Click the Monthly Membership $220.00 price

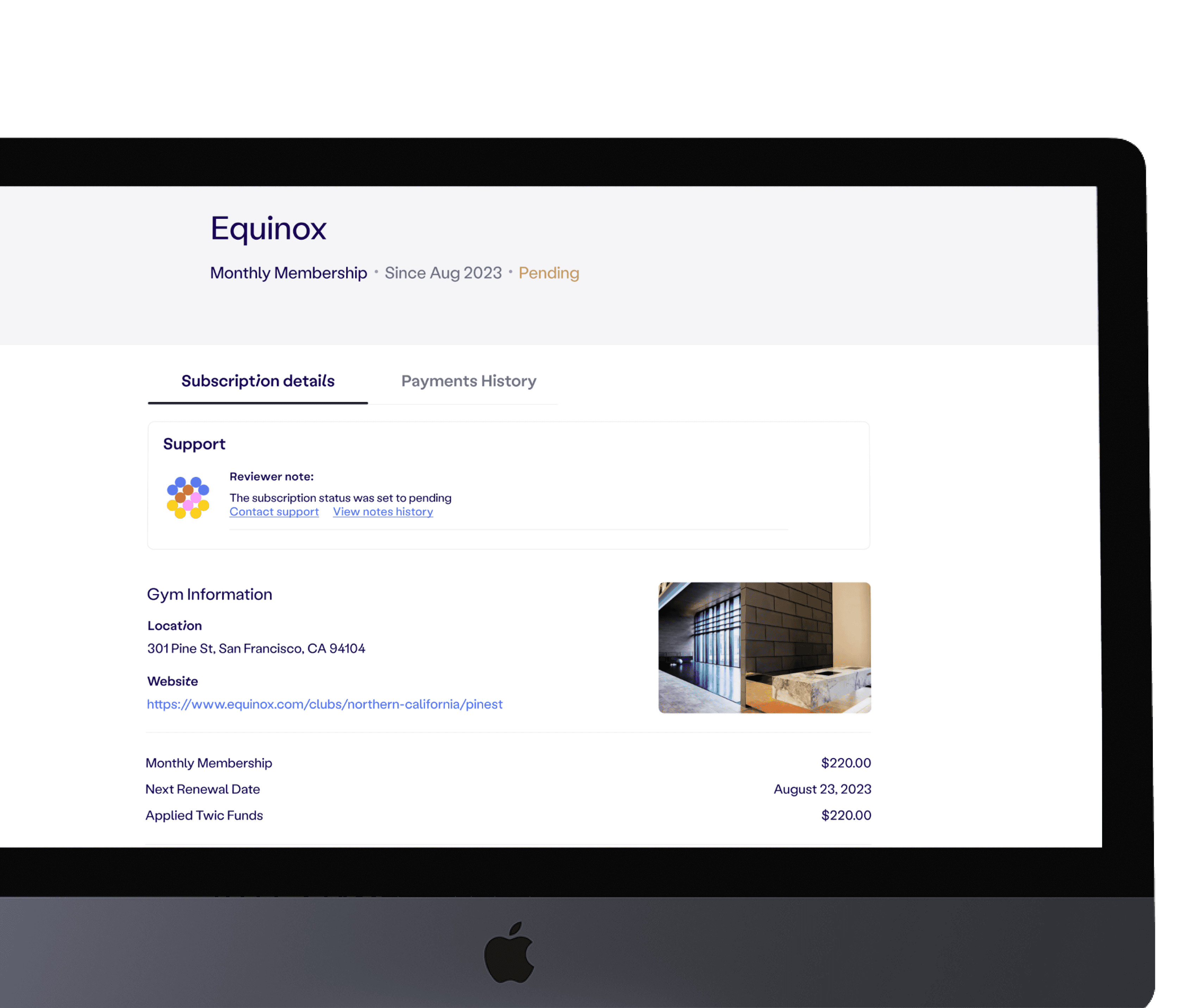(845, 763)
